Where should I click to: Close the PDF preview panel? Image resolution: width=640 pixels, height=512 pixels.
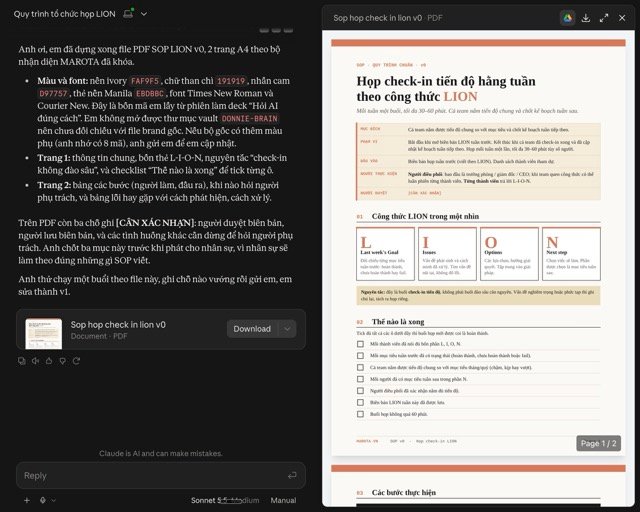click(x=622, y=18)
